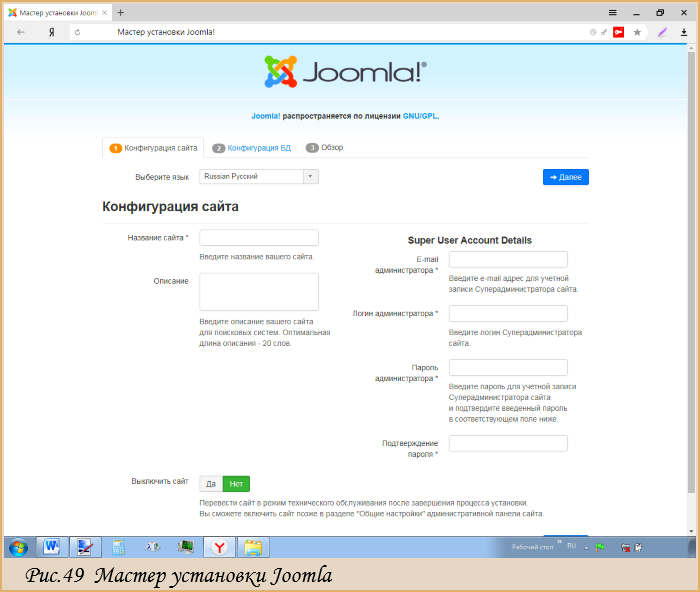The image size is (700, 592).
Task: Switch to the Конфигурация БД tab
Action: [x=252, y=148]
